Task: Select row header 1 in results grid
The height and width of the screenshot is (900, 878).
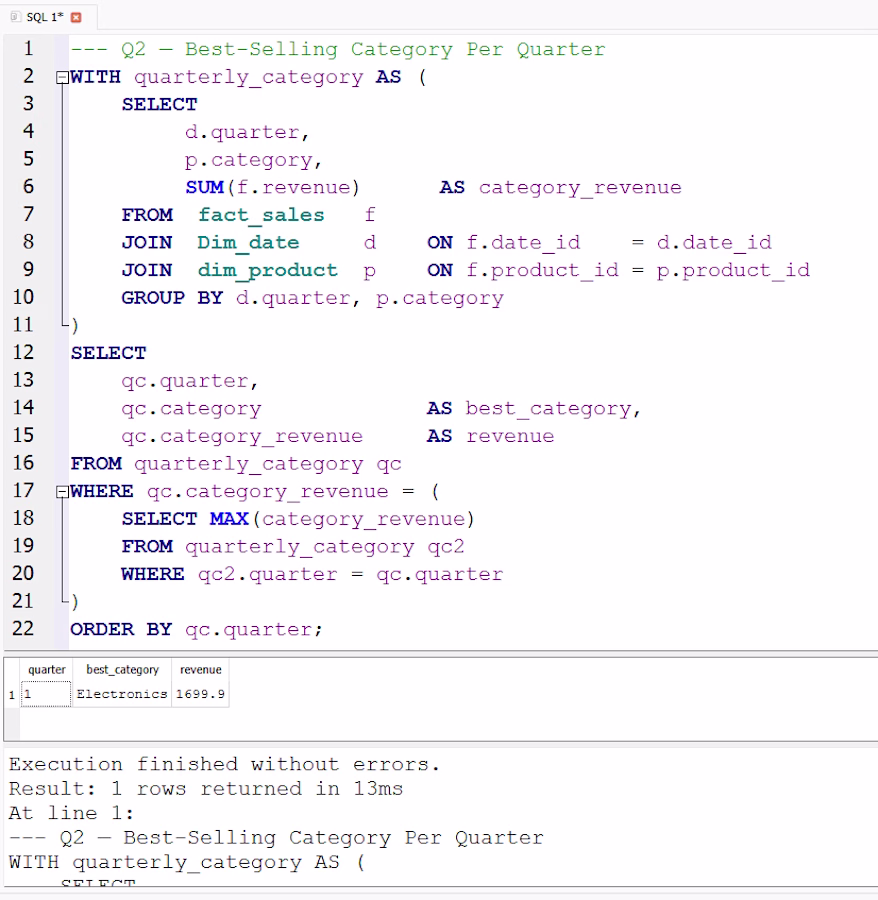Action: pos(11,695)
